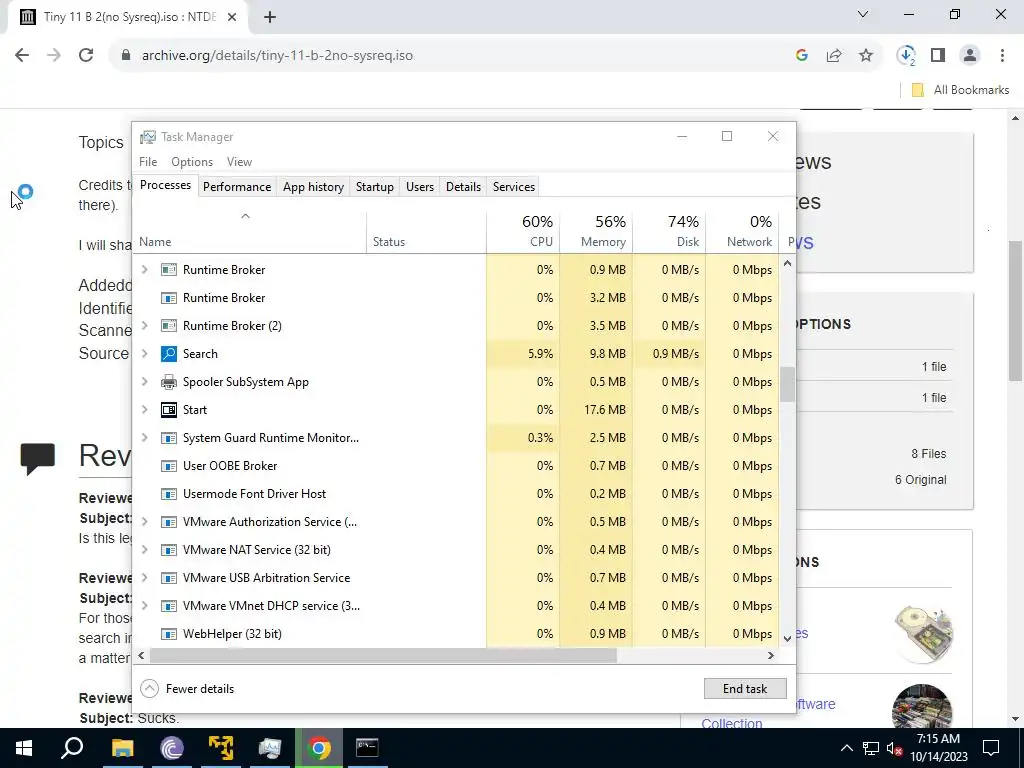1024x768 pixels.
Task: Click the Task Manager title bar icon
Action: click(x=148, y=136)
